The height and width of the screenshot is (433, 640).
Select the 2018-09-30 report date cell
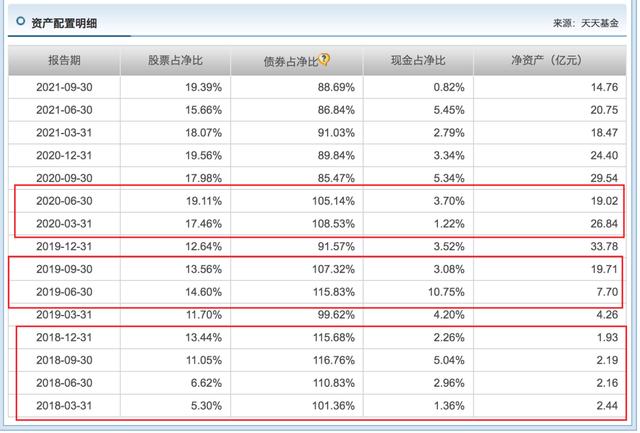point(64,360)
